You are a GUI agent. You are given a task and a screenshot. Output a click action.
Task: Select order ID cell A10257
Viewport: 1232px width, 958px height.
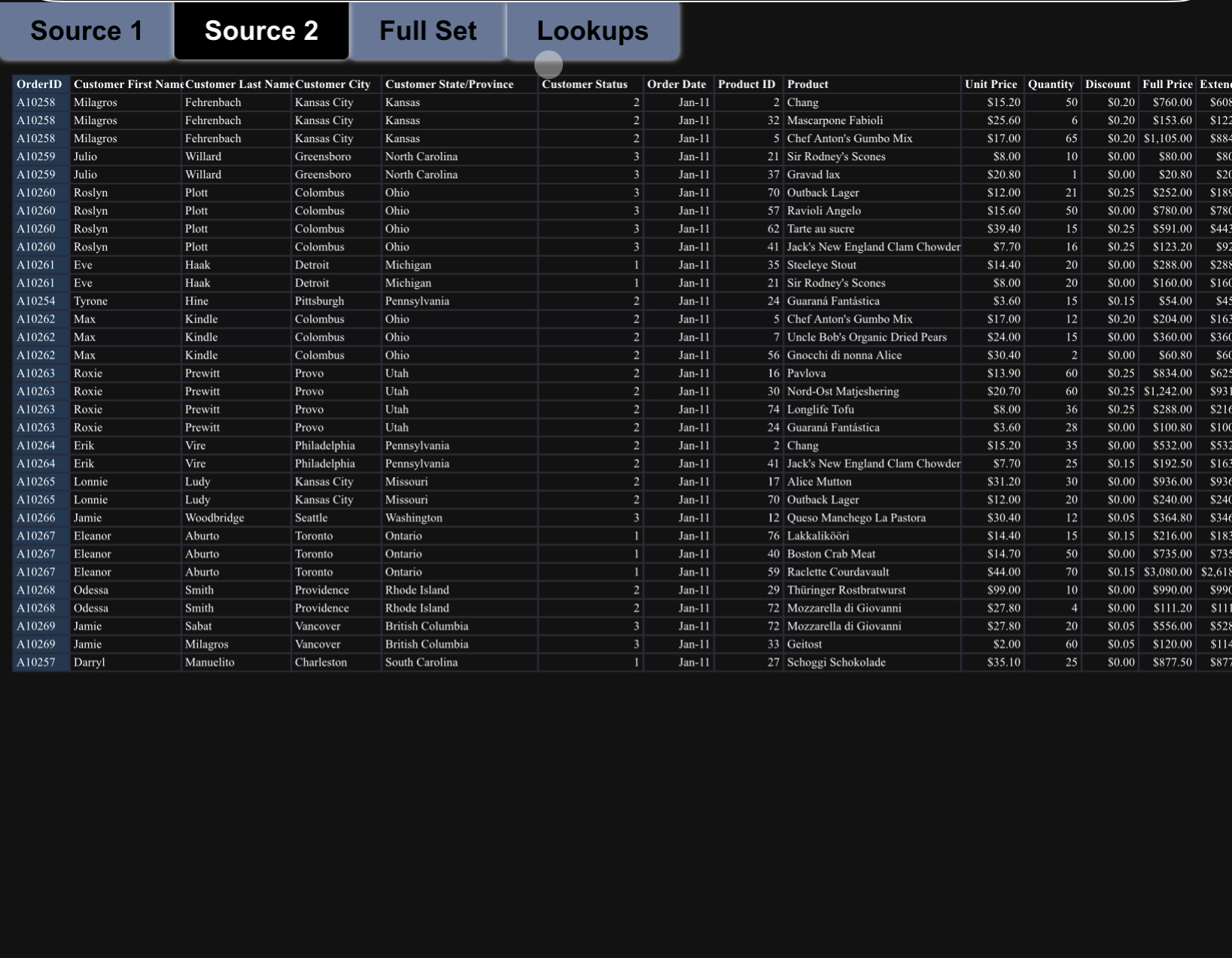(x=41, y=662)
